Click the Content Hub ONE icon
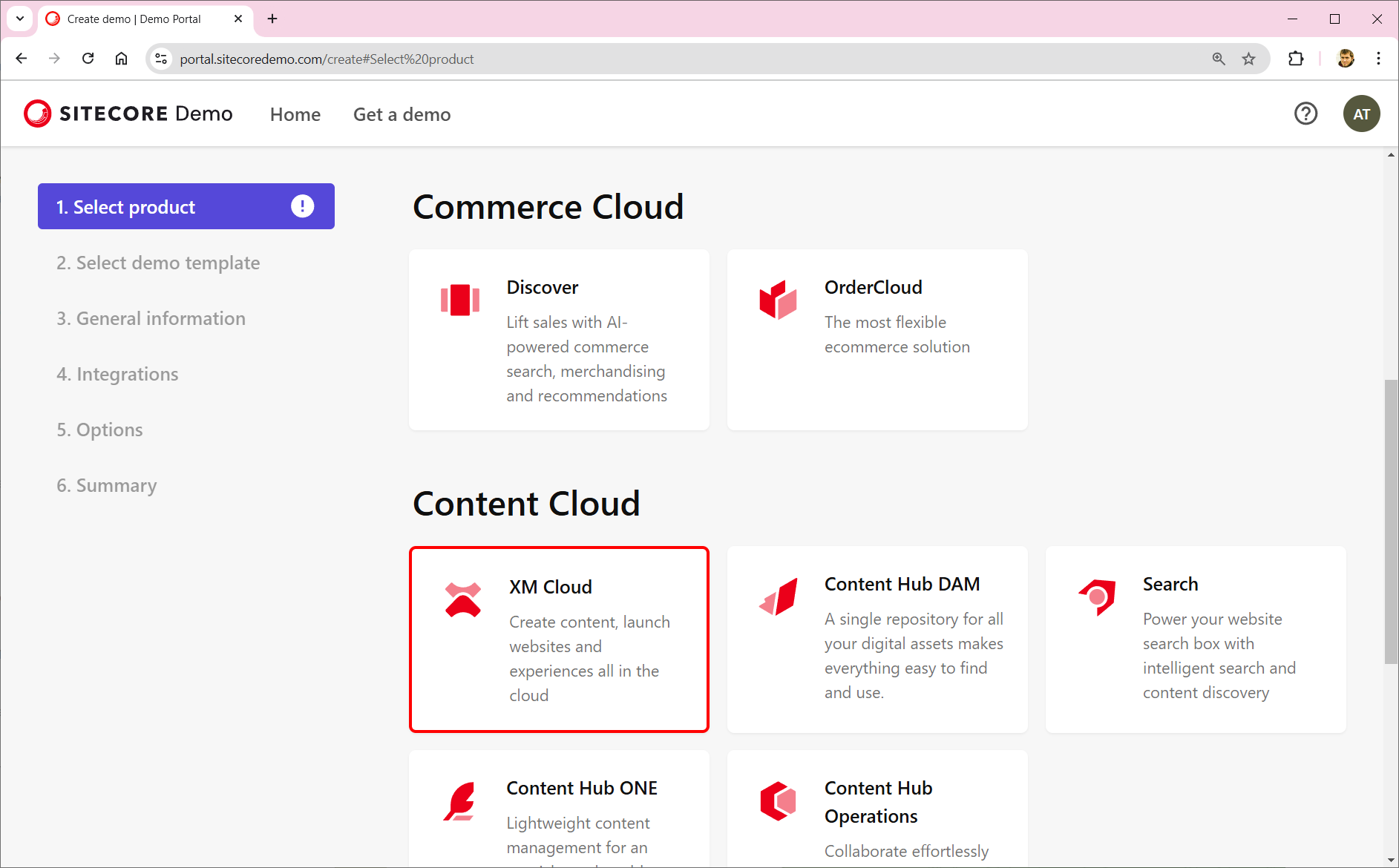The height and width of the screenshot is (868, 1399). coord(459,801)
